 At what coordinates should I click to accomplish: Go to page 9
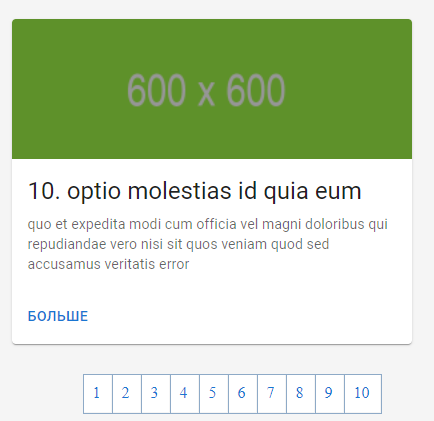click(330, 394)
